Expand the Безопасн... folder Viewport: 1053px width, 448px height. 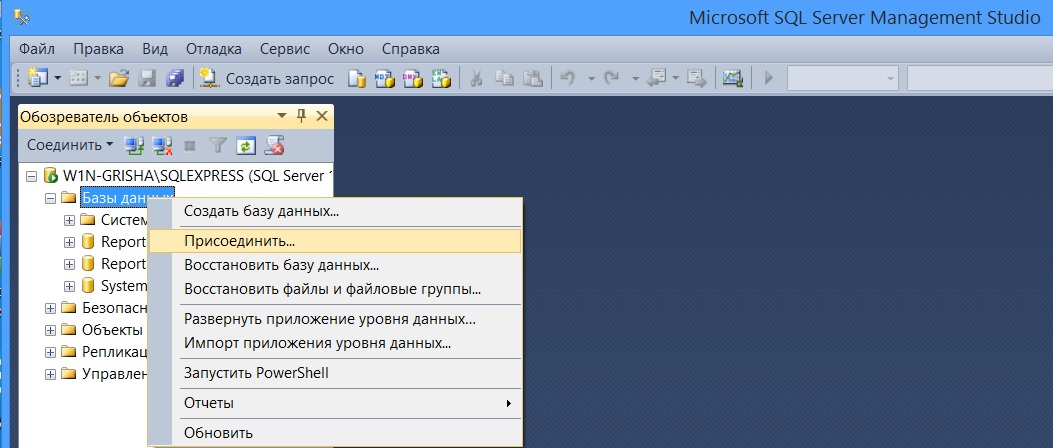point(50,308)
